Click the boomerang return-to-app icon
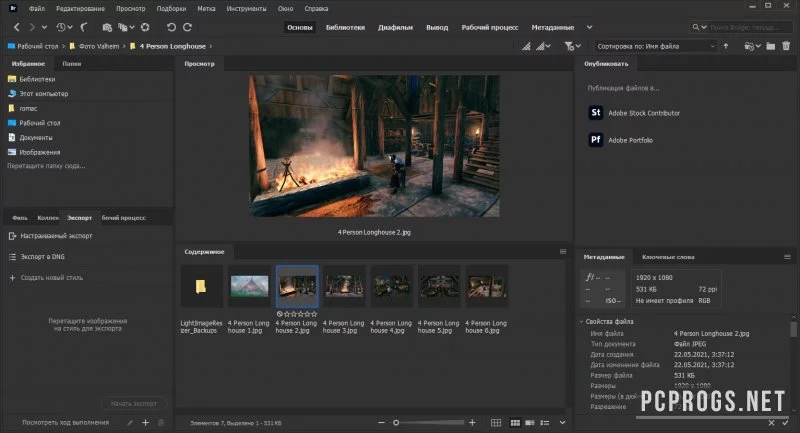 coord(84,27)
